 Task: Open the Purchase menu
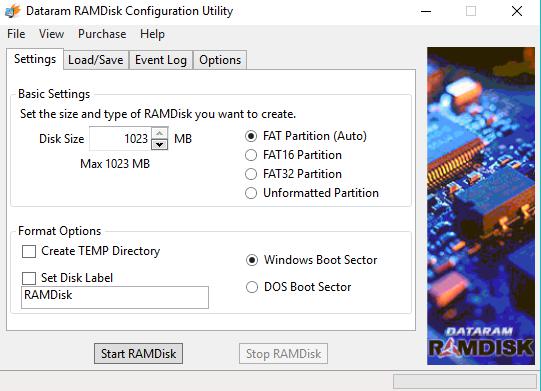coord(102,34)
